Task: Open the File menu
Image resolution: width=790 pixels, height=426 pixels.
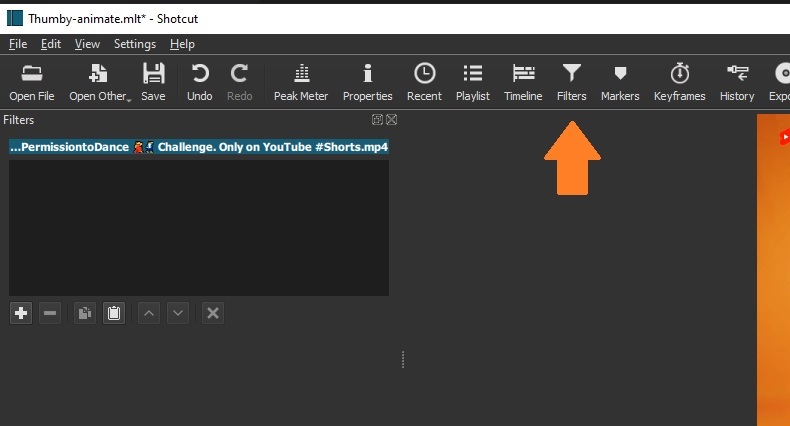Action: 18,44
